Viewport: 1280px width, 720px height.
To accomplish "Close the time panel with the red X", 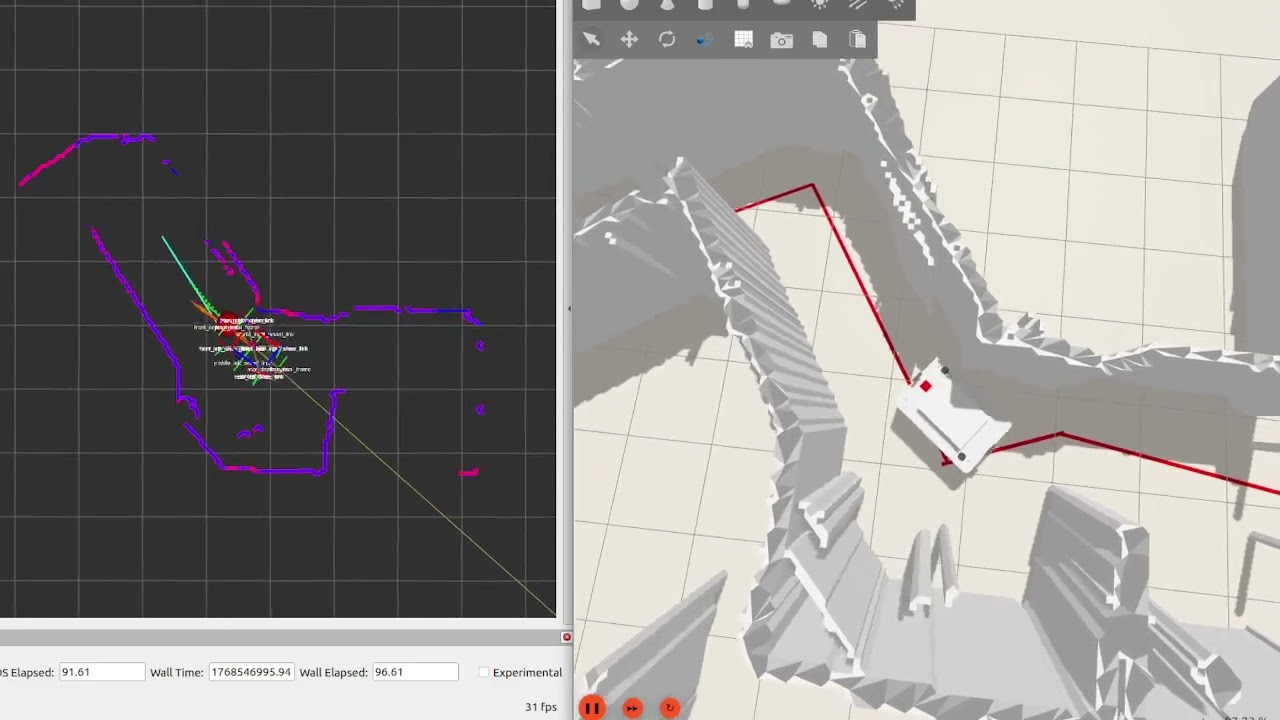I will coord(566,637).
